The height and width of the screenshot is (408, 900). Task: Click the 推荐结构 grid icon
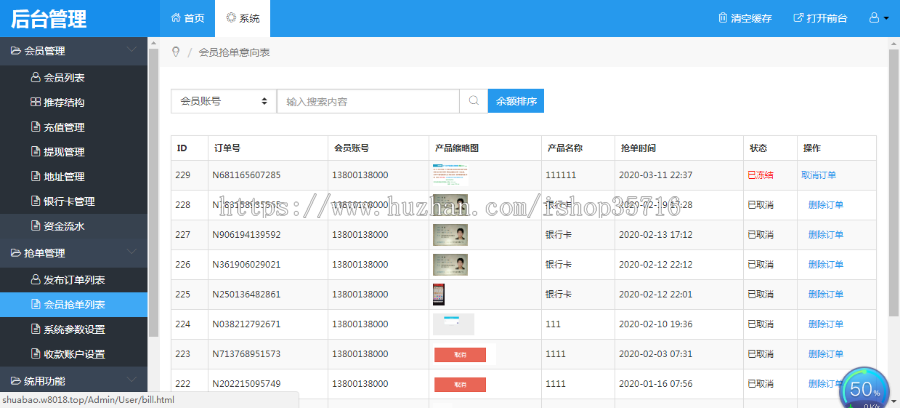(35, 102)
